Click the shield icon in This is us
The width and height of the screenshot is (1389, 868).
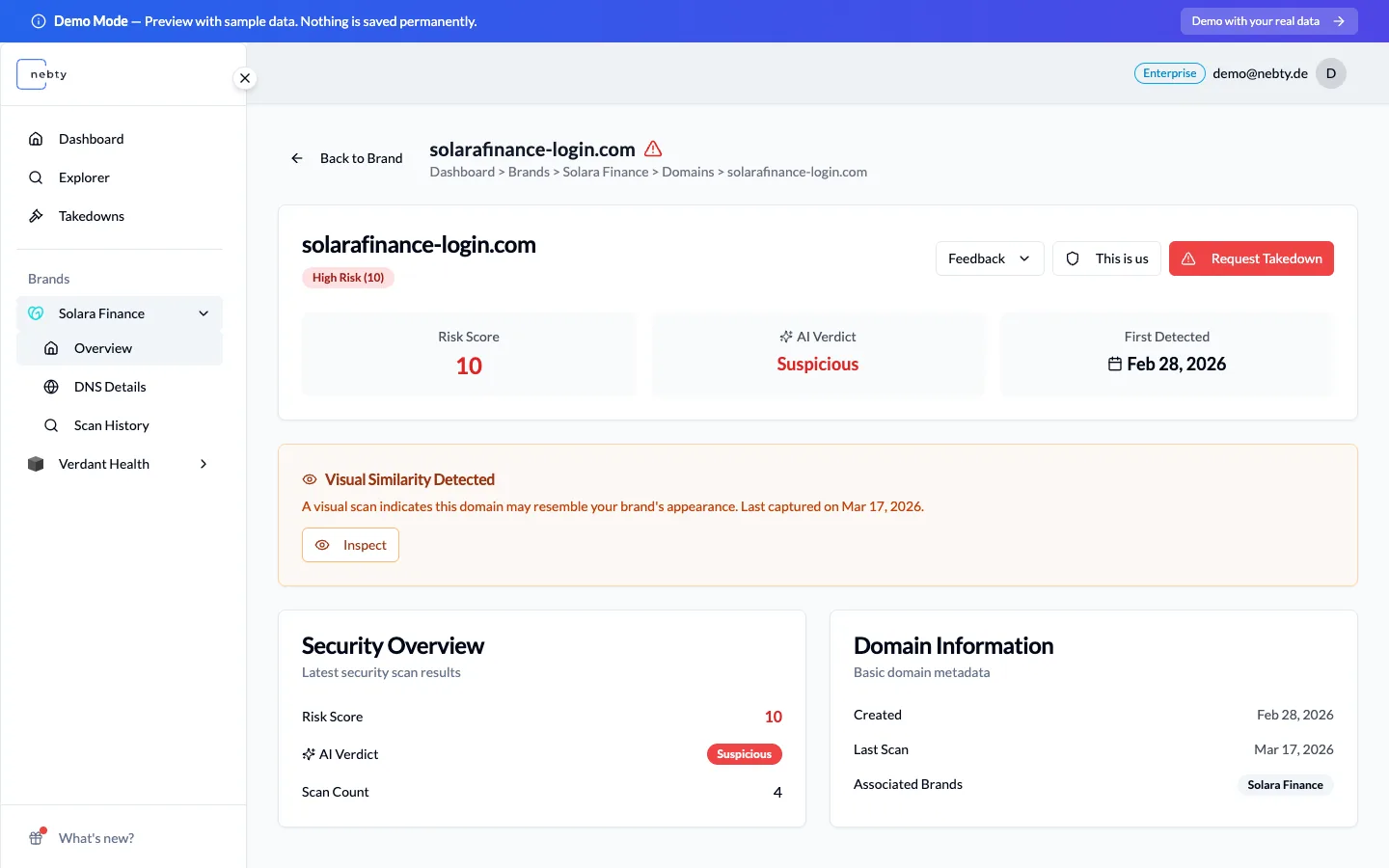pos(1073,258)
